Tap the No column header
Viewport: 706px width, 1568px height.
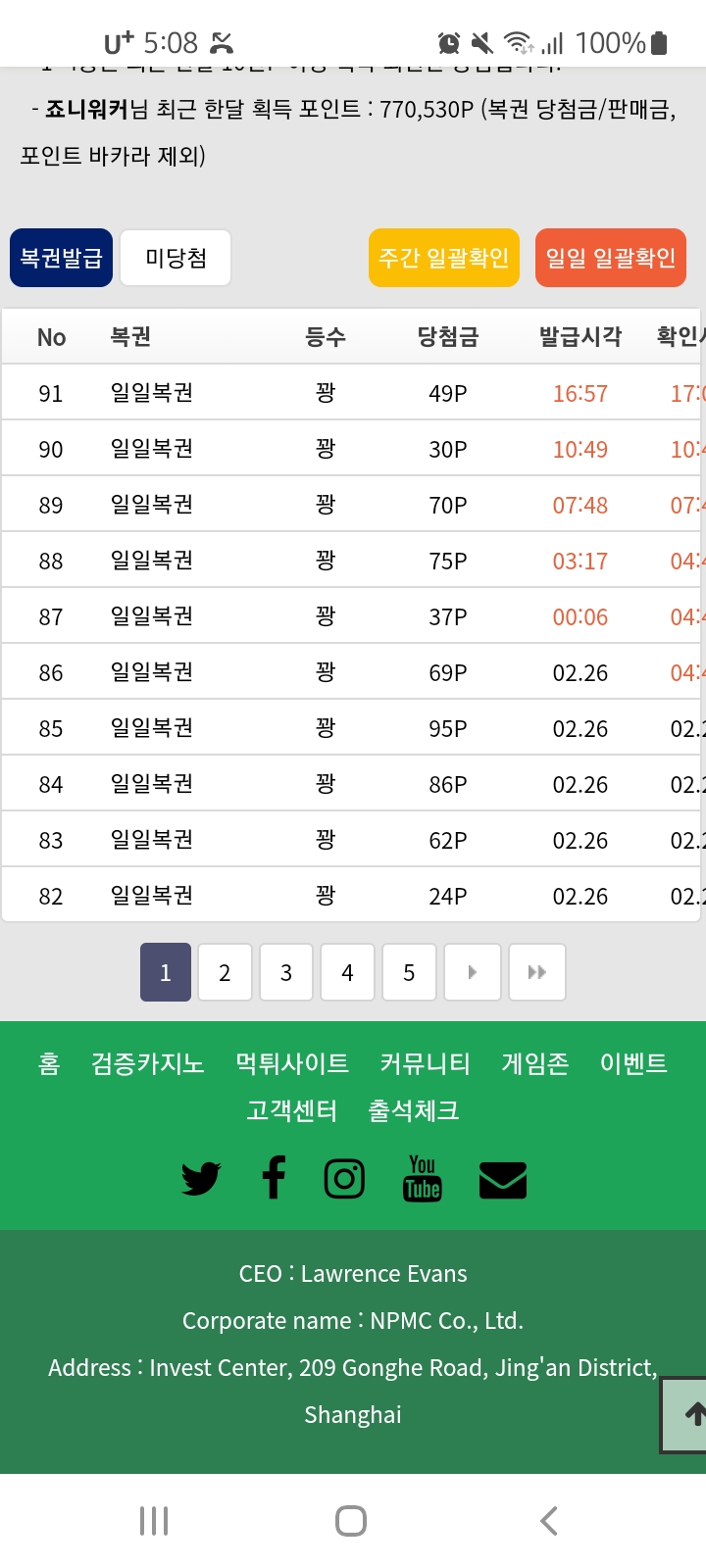click(x=51, y=338)
